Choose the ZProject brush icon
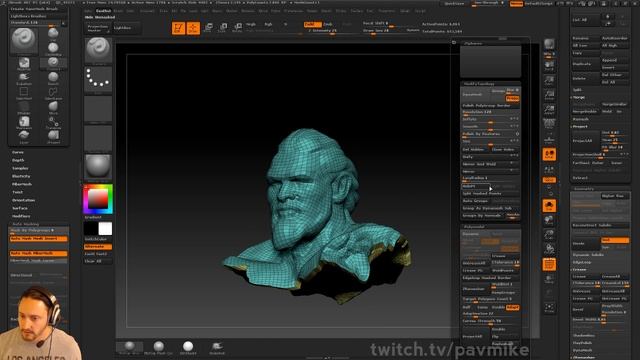Viewport: 640px width, 360px height. click(x=53, y=137)
